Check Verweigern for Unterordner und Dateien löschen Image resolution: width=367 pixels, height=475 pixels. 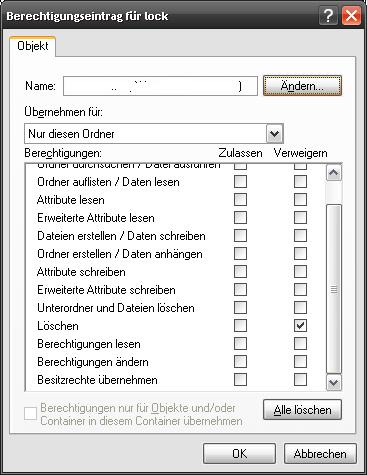(300, 308)
